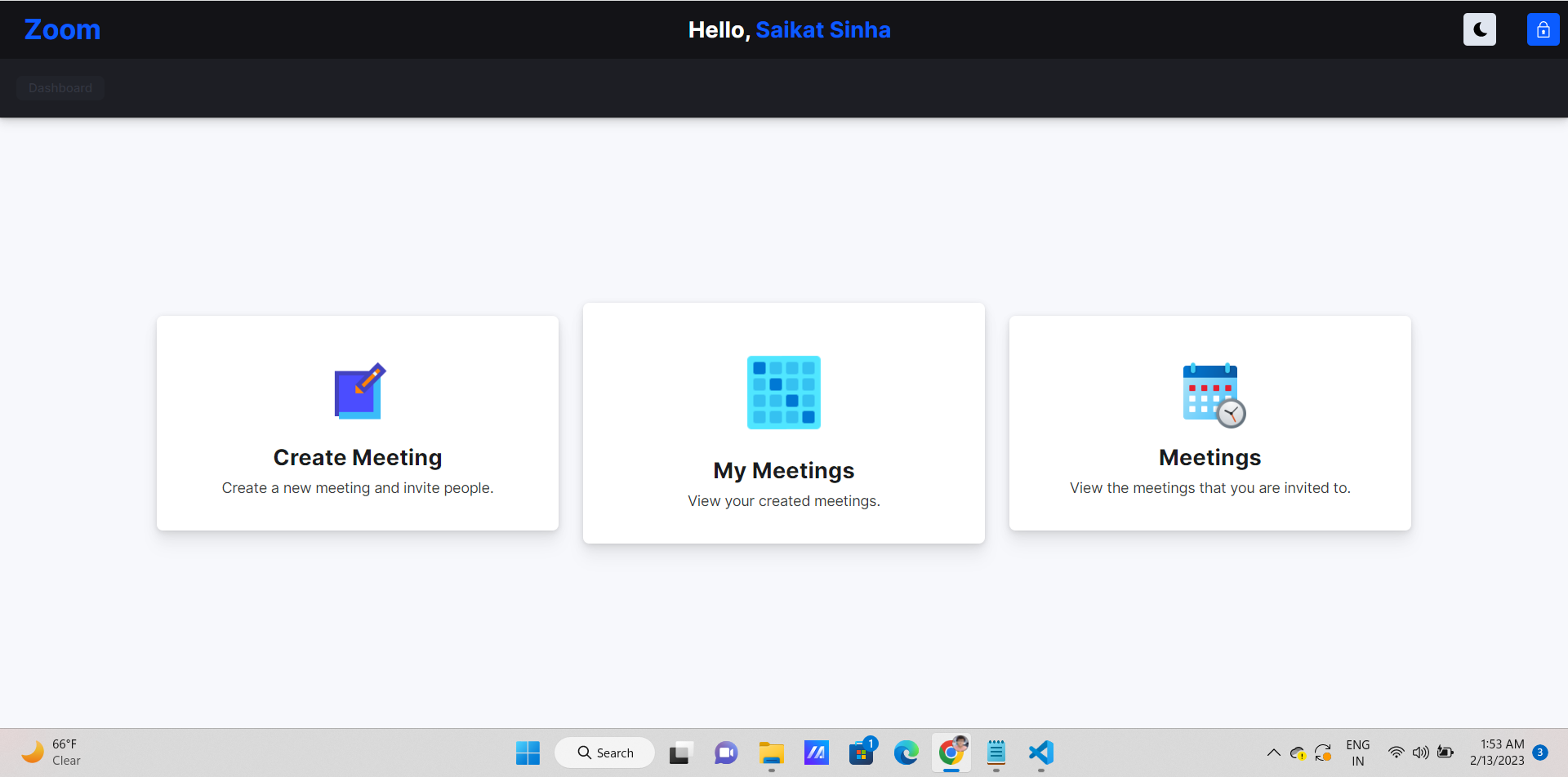1568x777 pixels.
Task: Click the My Meetings calendar grid icon
Action: coord(784,393)
